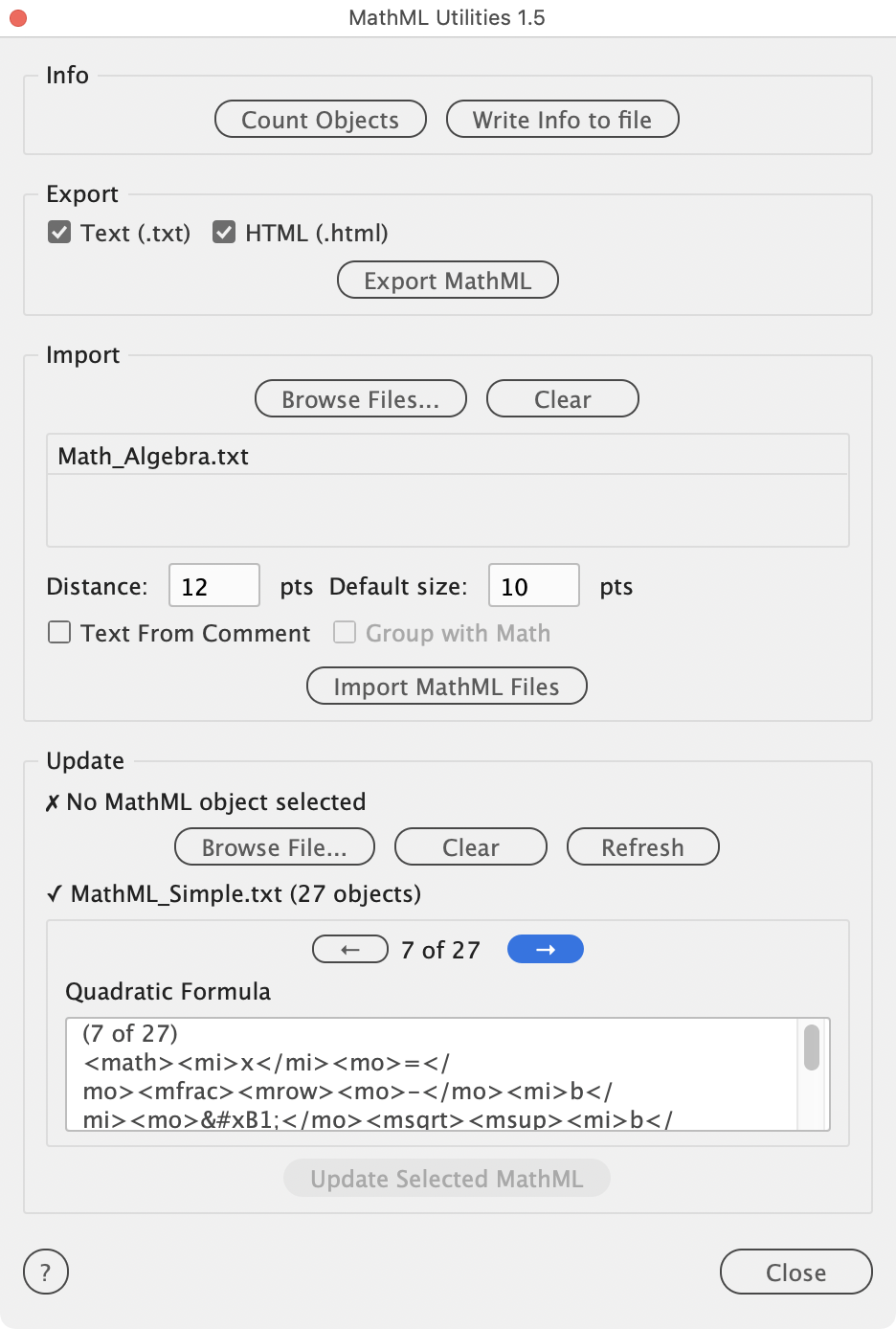Click the Distance input field
Image resolution: width=896 pixels, height=1329 pixels.
[x=213, y=586]
